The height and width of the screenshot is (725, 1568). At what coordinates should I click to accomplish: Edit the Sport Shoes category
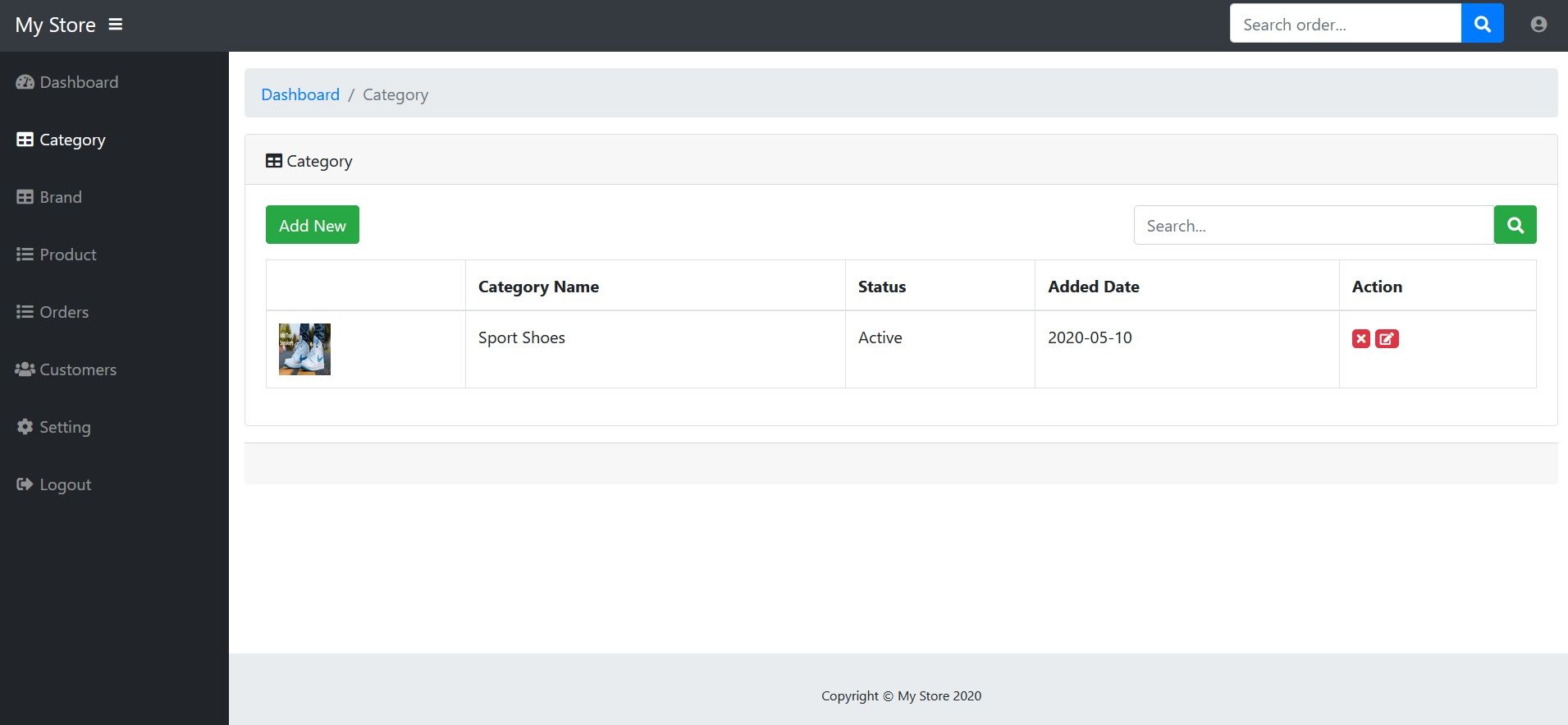click(1387, 338)
